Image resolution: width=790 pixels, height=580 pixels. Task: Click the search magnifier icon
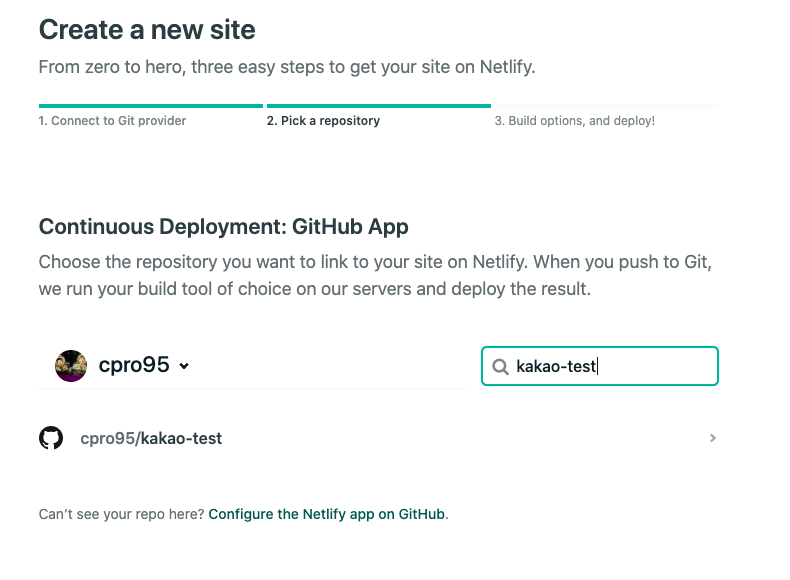tap(500, 367)
